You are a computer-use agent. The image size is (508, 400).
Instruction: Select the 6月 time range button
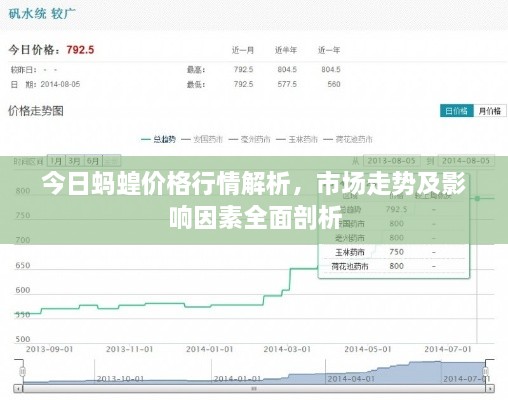pos(93,161)
